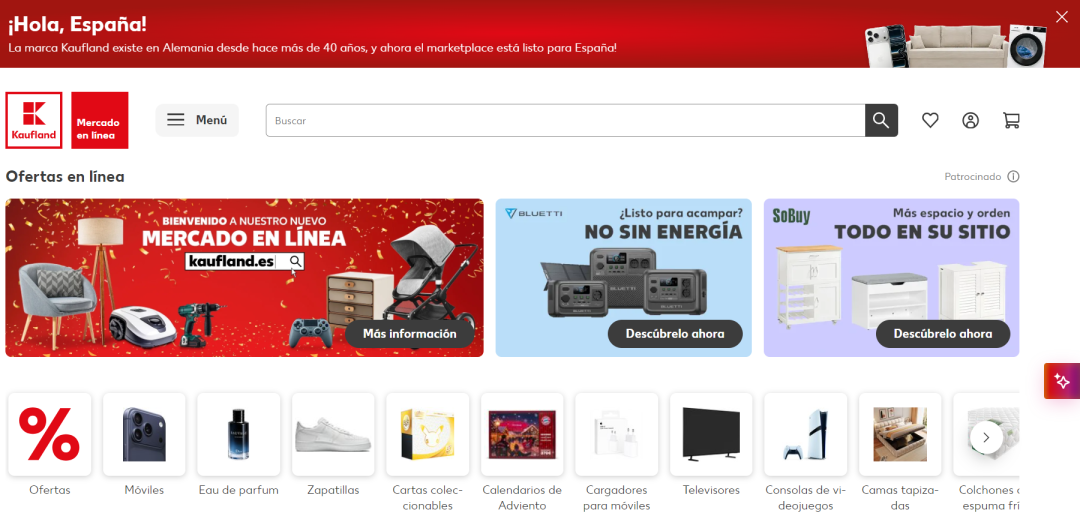Click the BLUETTI logo in banner
Screen dimensions: 1080x522
coord(533,213)
